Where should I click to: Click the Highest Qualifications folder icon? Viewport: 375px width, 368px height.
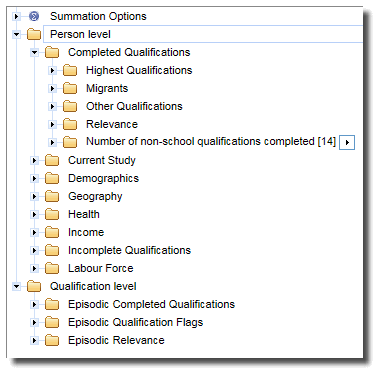point(70,70)
